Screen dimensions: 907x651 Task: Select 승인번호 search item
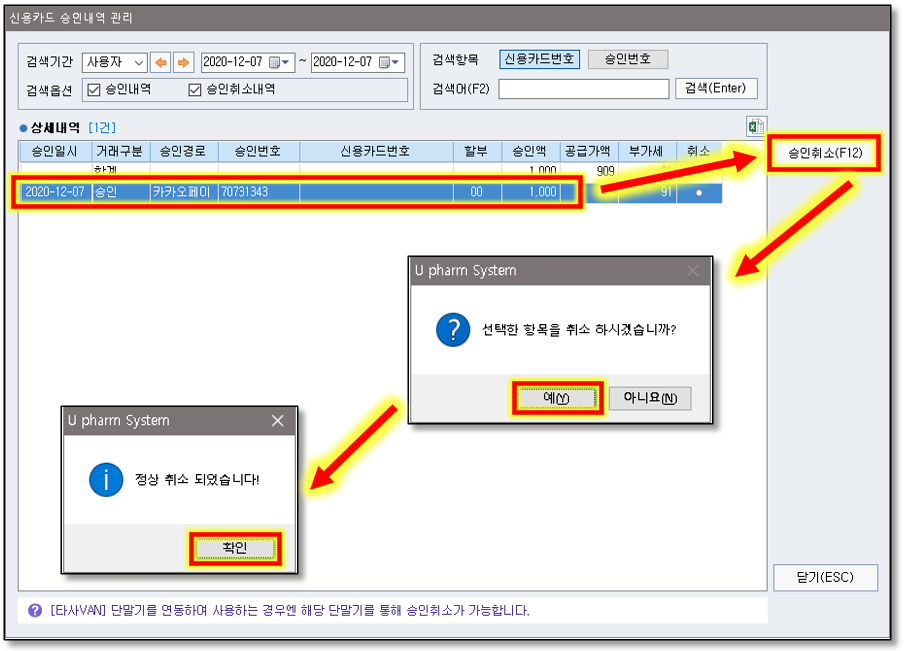tap(627, 59)
